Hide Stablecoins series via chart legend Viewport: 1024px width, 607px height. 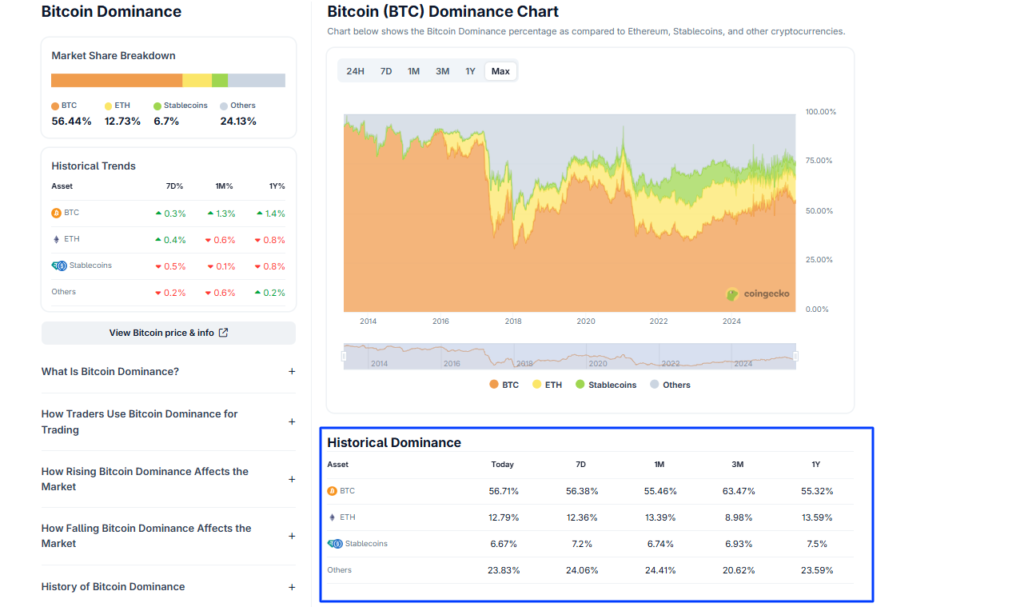(605, 385)
